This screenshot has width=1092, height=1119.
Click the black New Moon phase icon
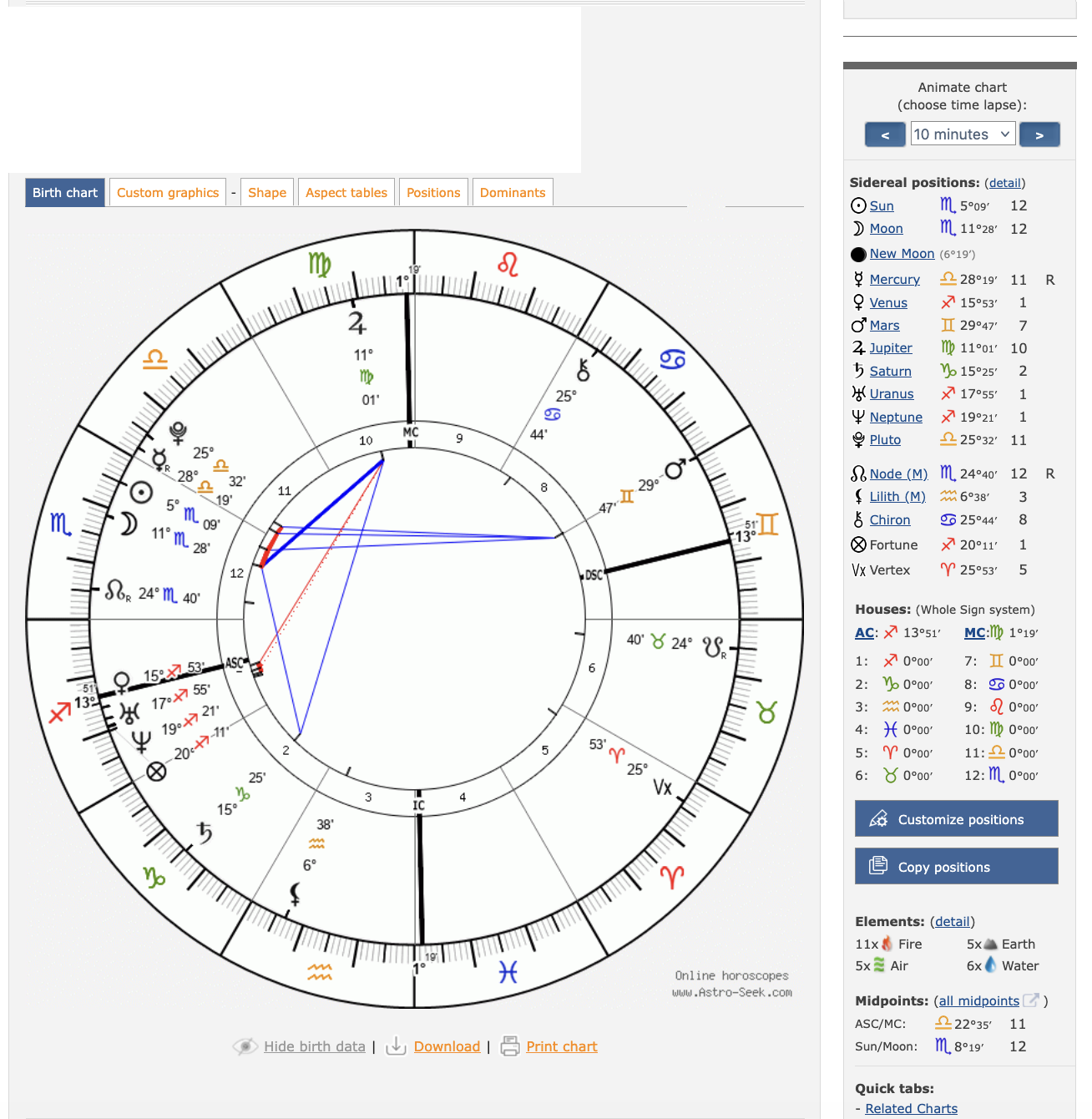(858, 254)
